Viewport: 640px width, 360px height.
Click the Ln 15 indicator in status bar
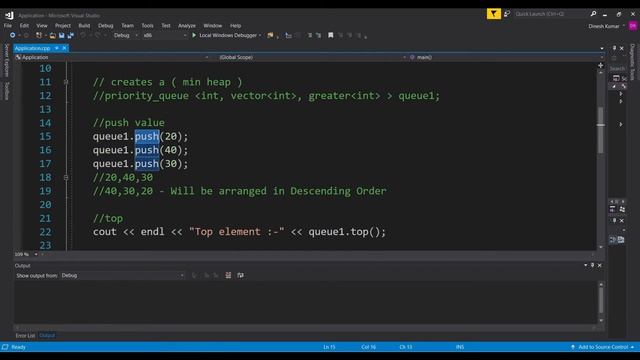pos(329,347)
